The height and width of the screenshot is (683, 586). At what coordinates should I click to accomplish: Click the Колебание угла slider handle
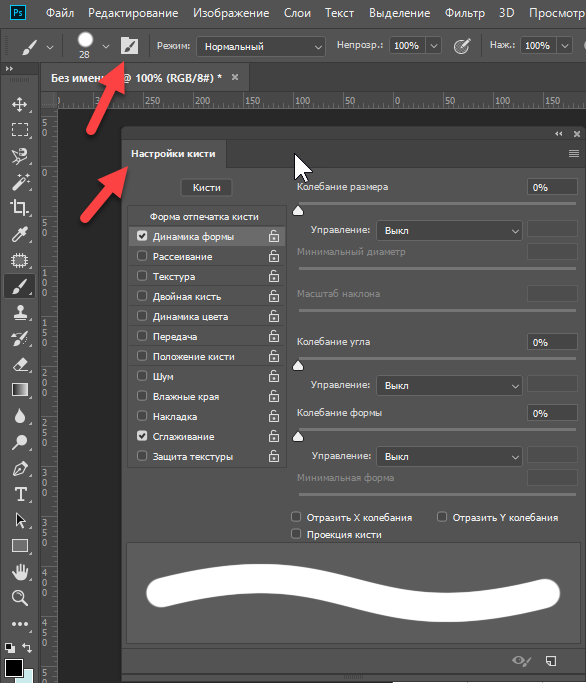298,366
